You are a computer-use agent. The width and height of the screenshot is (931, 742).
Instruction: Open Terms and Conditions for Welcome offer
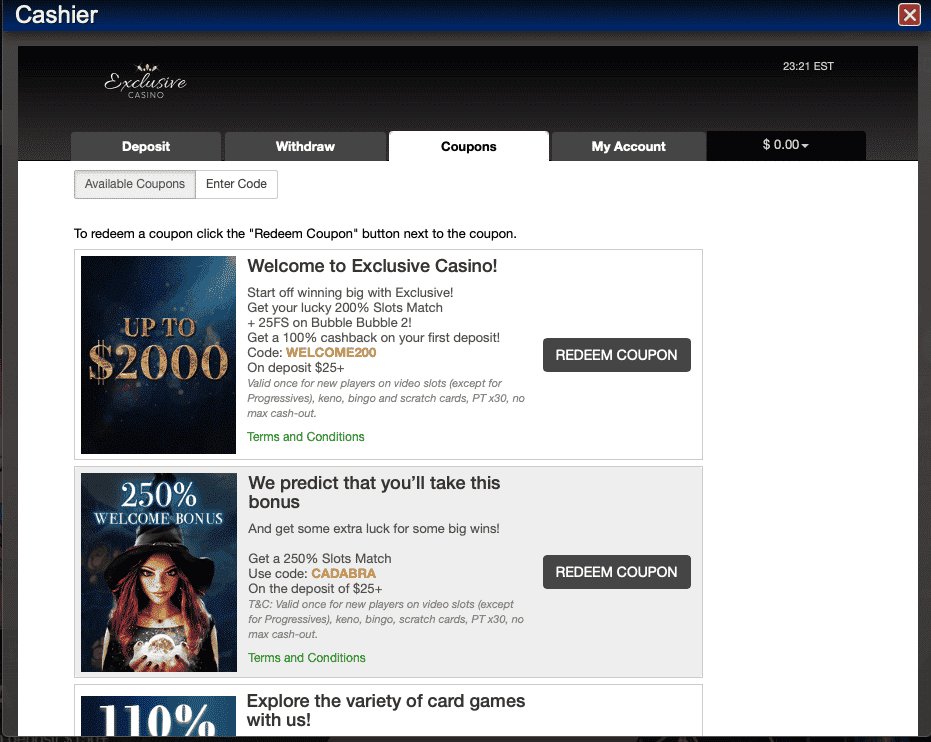click(x=306, y=437)
